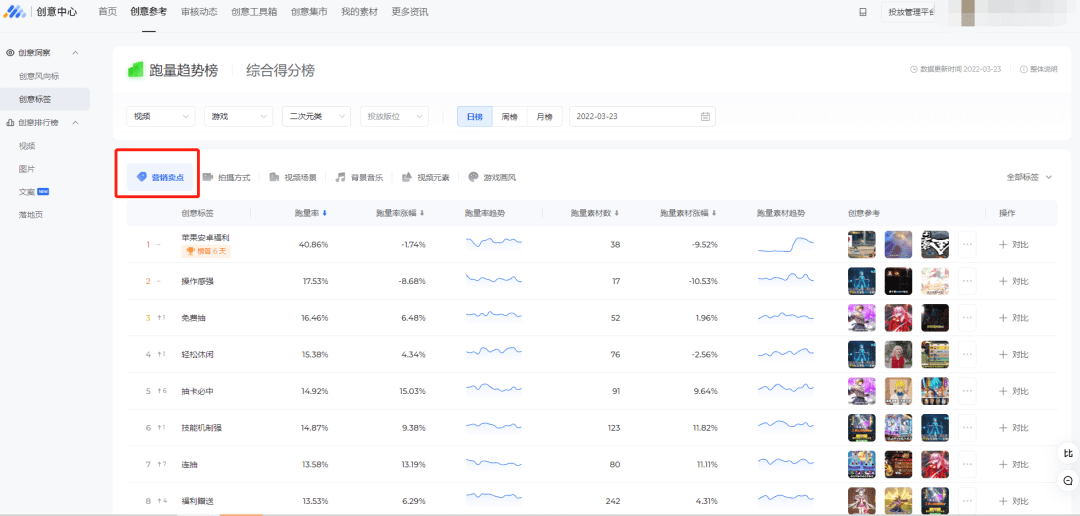Image resolution: width=1080 pixels, height=516 pixels.
Task: Select the 周榜 ranking period
Action: (510, 116)
